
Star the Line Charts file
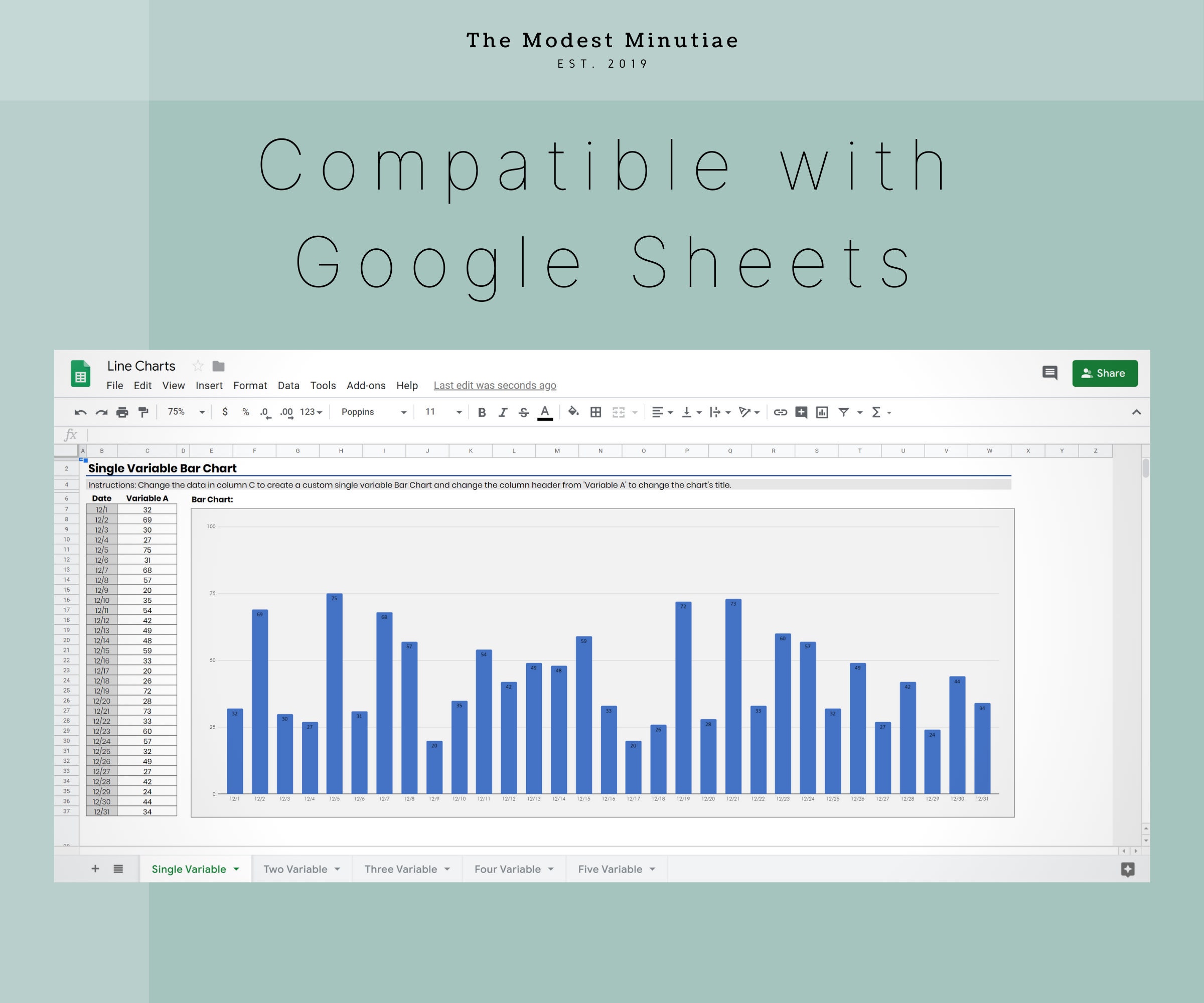(198, 366)
